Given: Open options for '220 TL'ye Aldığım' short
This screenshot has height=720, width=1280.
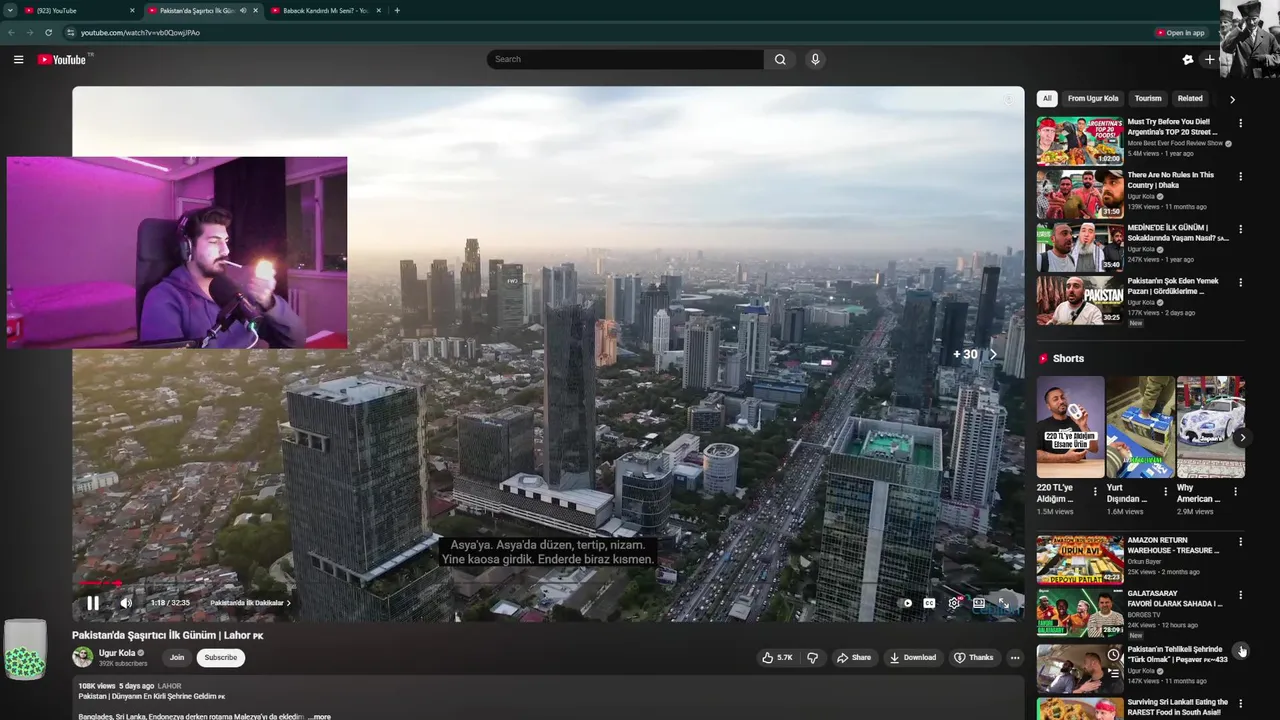Looking at the screenshot, I should 1095,491.
